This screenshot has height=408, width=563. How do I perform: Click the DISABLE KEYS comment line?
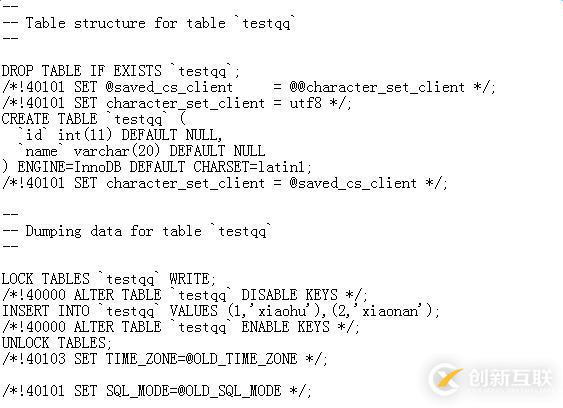point(185,295)
